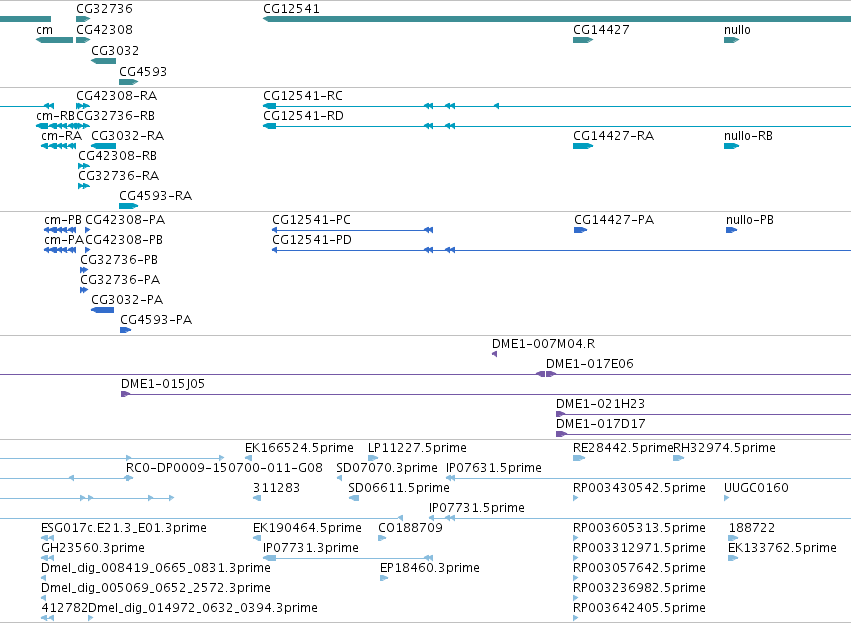Select the IP07731.5prime EST label

[477, 508]
